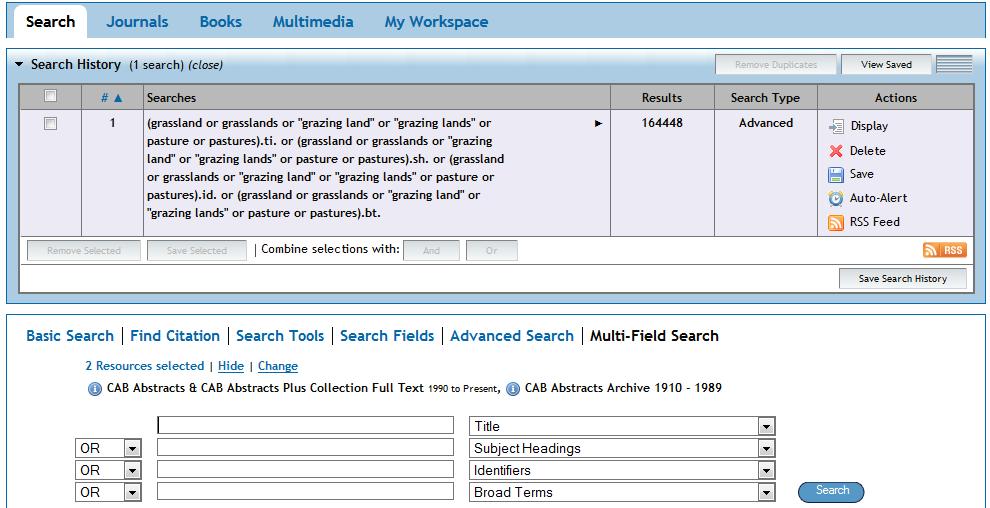Click the blue Search button
This screenshot has height=508, width=990.
pos(832,491)
